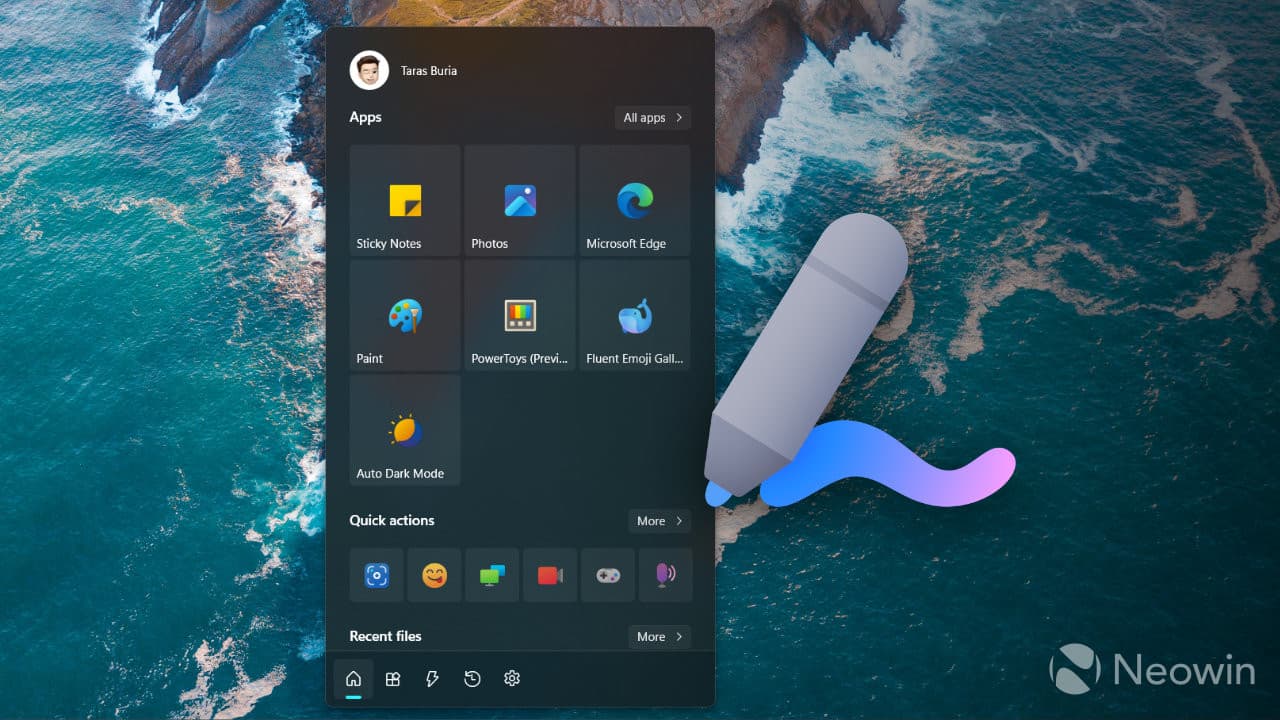Show more Recent files
1280x720 pixels.
pyautogui.click(x=658, y=636)
